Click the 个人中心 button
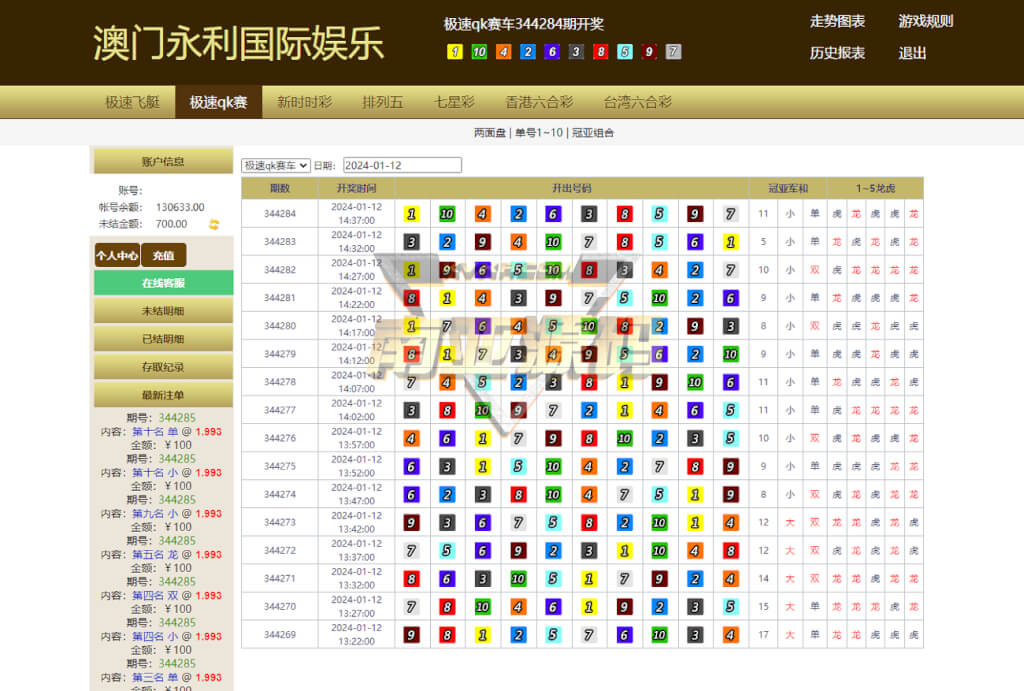Viewport: 1024px width, 691px height. tap(117, 255)
